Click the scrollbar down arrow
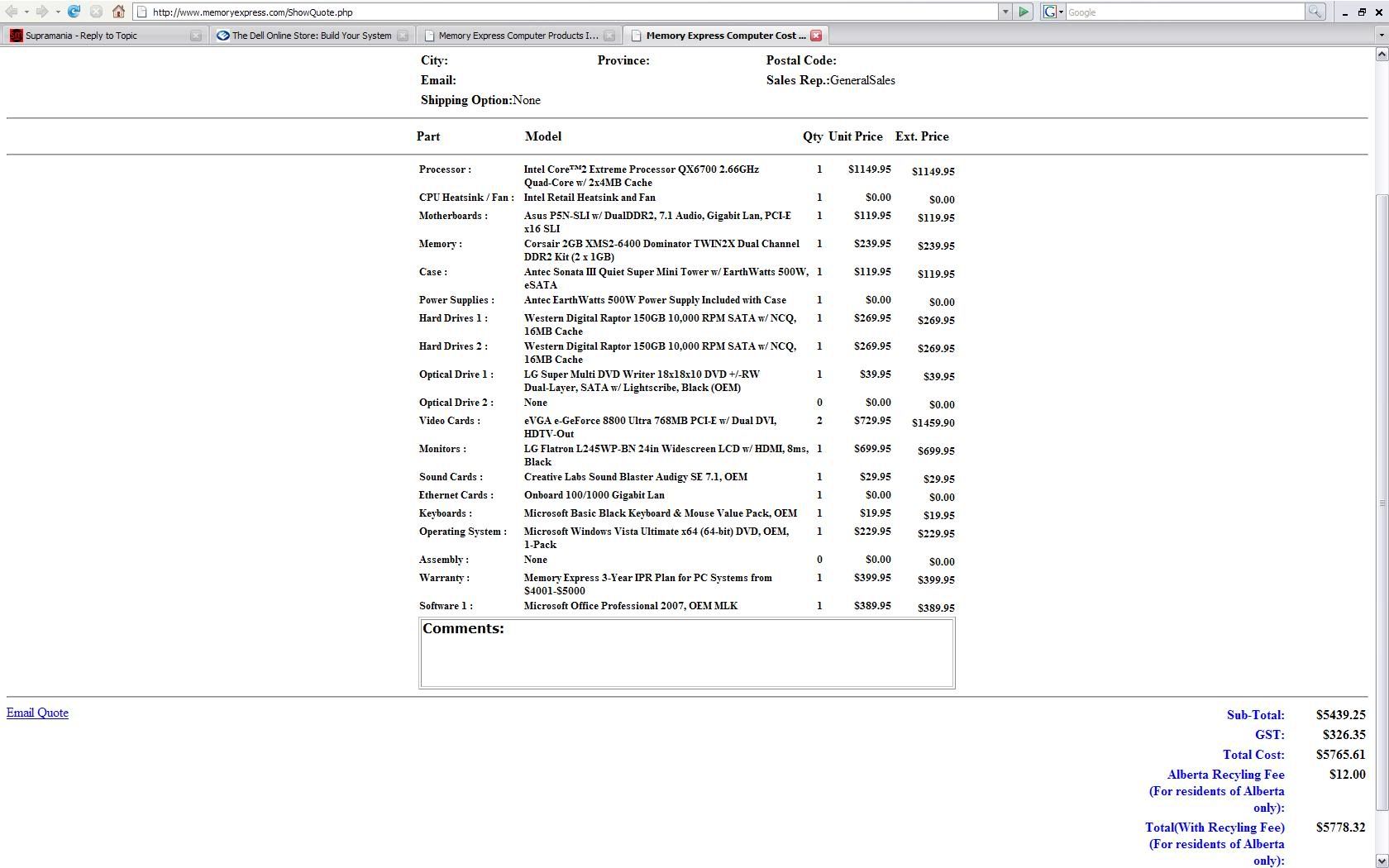The image size is (1389, 868). [x=1382, y=861]
